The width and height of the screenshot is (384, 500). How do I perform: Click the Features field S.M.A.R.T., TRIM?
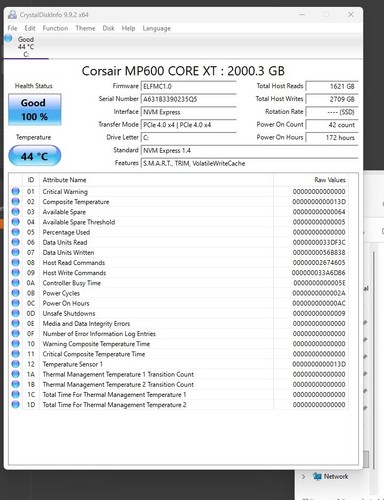click(x=249, y=163)
